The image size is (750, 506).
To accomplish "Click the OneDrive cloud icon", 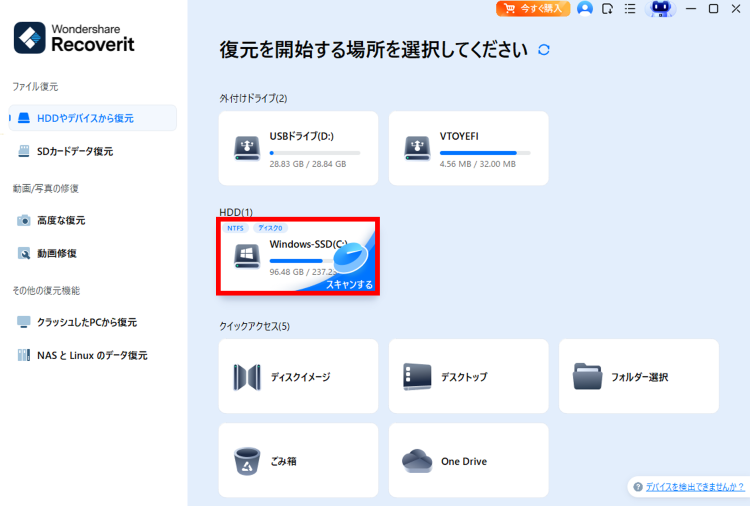I will pos(417,461).
